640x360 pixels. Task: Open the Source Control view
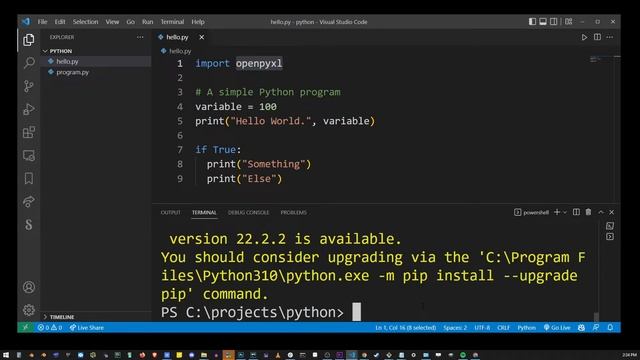[29, 86]
